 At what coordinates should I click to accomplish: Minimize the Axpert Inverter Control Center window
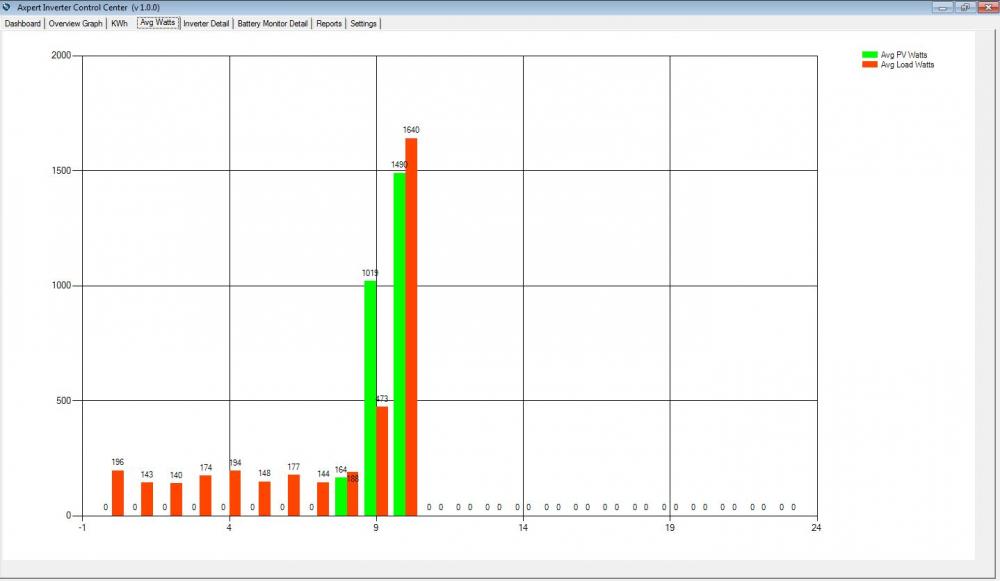(x=943, y=7)
